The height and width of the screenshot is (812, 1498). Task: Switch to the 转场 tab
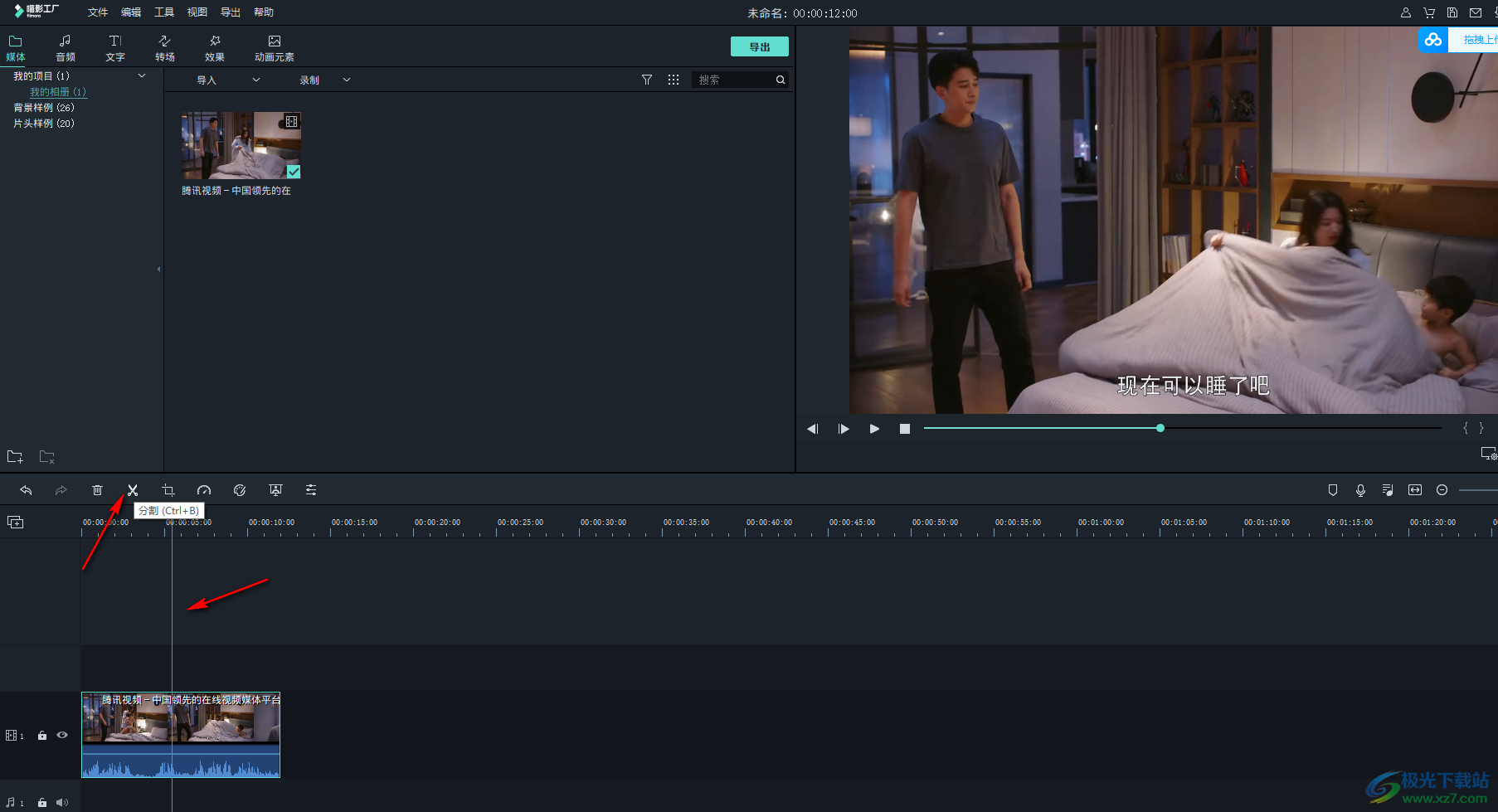coord(165,48)
